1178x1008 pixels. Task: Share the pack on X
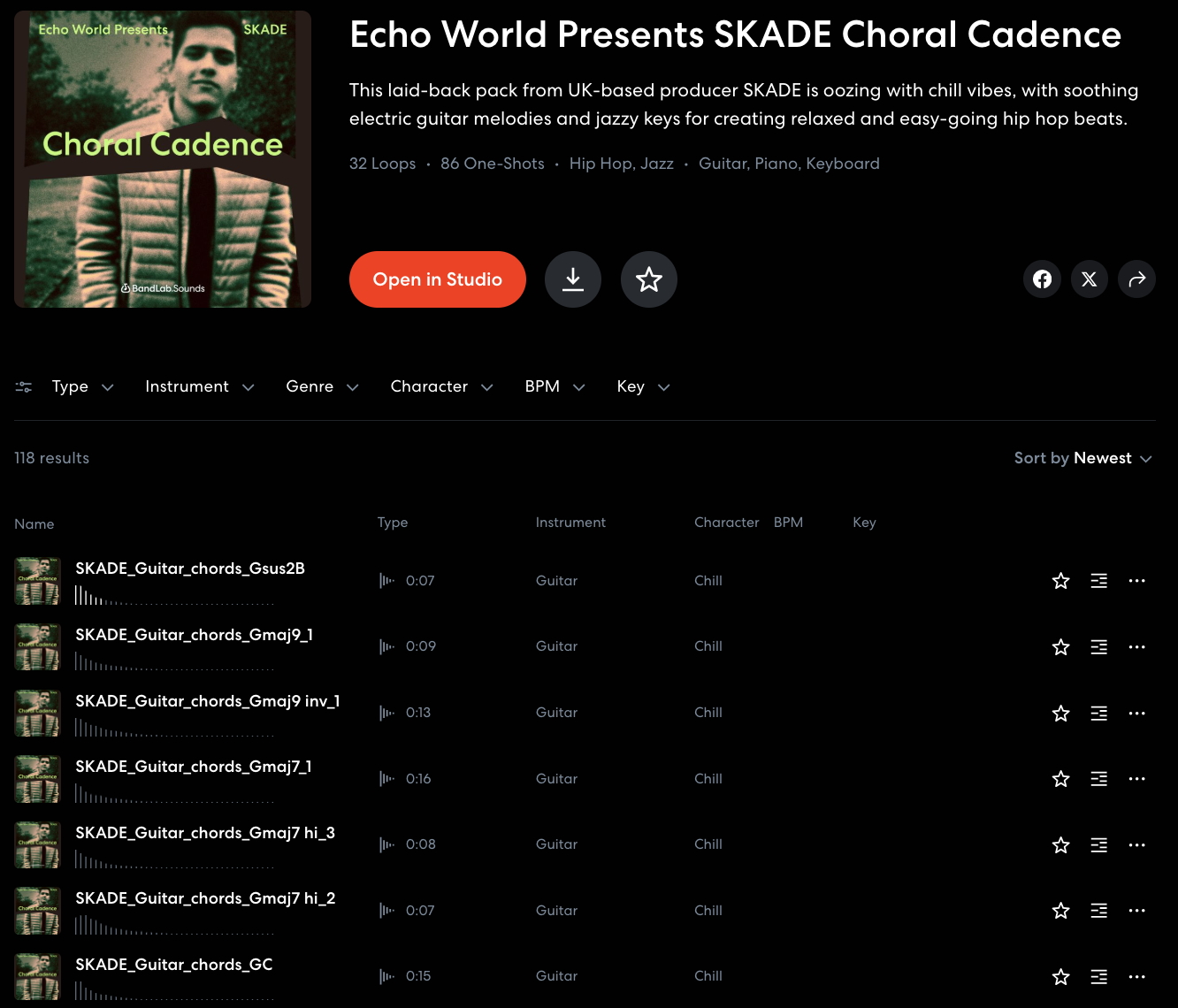pyautogui.click(x=1090, y=279)
